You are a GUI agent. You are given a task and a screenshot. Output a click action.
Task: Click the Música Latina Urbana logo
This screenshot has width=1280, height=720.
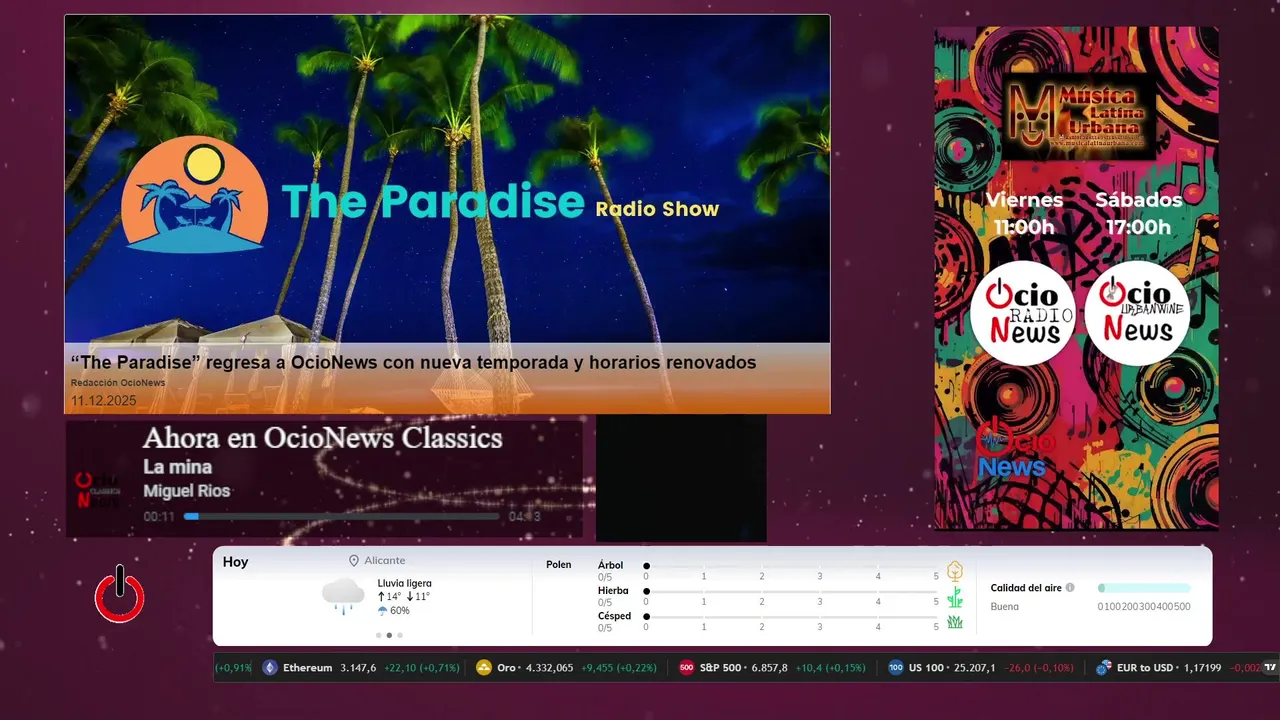[1077, 115]
